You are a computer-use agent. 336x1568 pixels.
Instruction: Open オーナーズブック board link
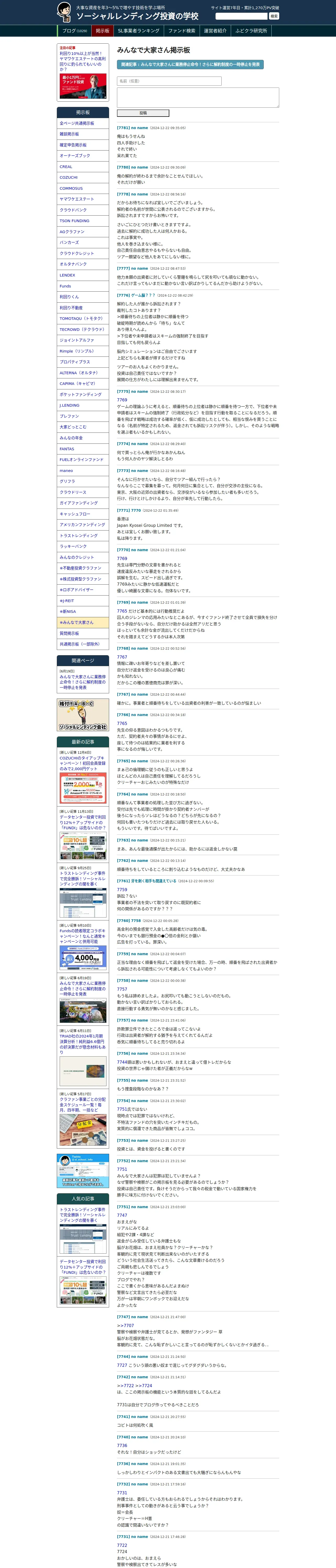(x=83, y=156)
